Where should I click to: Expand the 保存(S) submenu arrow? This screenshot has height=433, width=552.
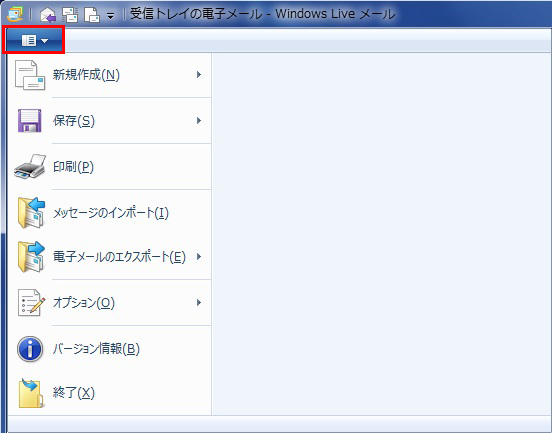point(199,121)
